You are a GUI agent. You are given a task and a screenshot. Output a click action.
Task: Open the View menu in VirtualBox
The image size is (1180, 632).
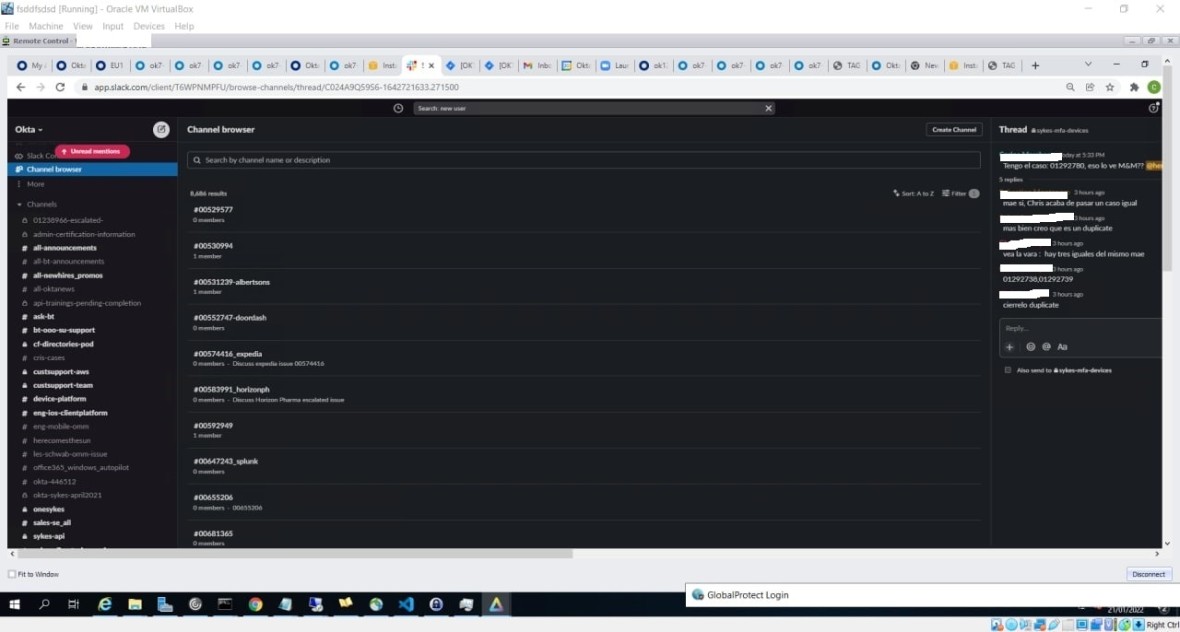pos(83,26)
